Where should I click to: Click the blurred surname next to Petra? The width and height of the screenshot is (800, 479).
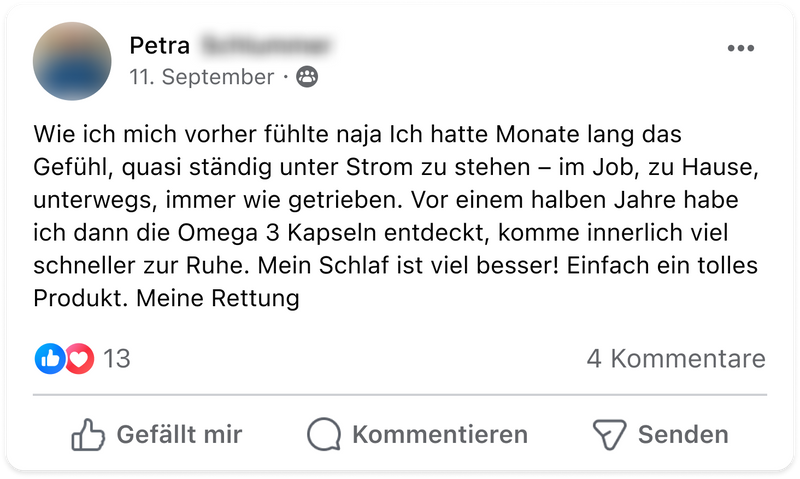click(266, 45)
